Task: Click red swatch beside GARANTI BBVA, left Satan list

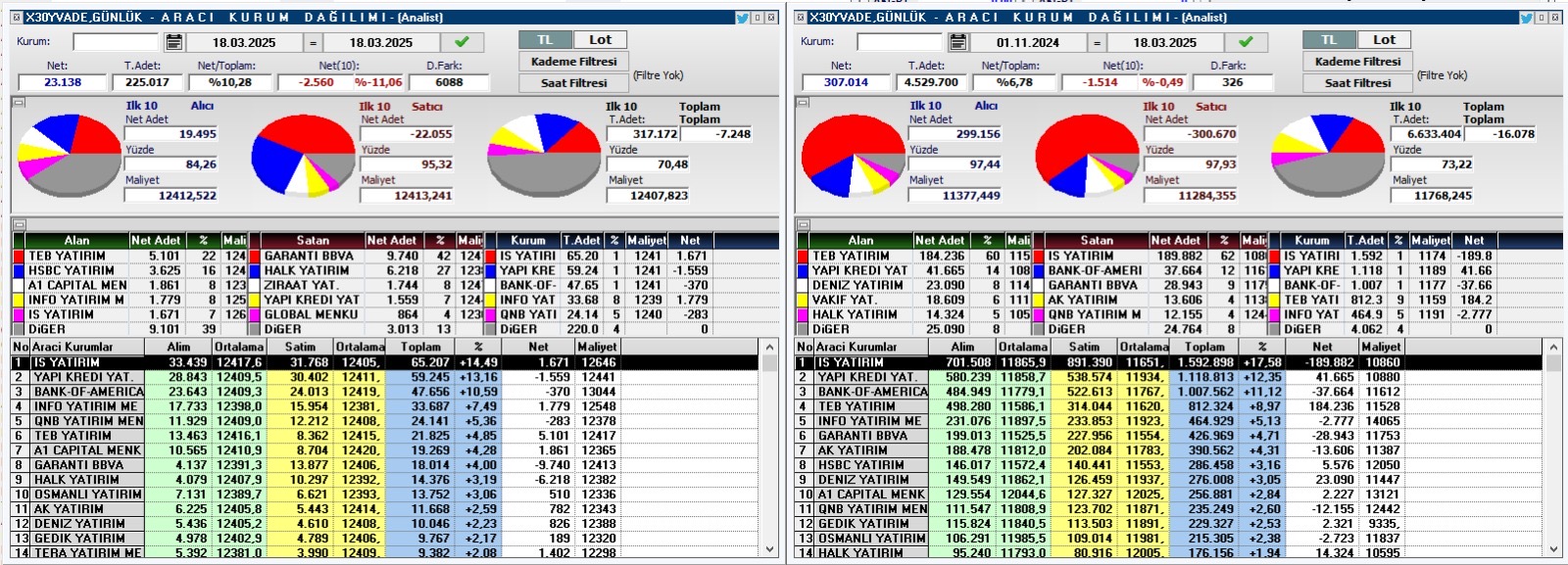Action: coord(255,257)
